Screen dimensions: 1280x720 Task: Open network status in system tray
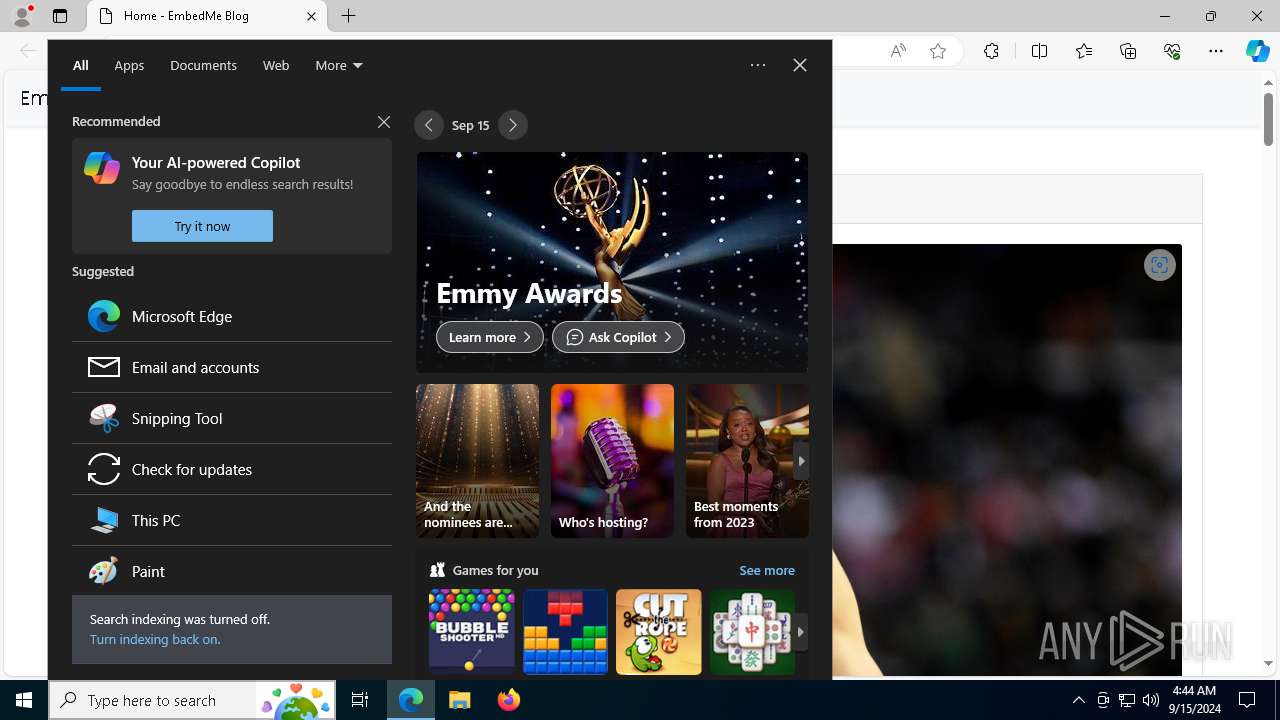tap(1127, 700)
